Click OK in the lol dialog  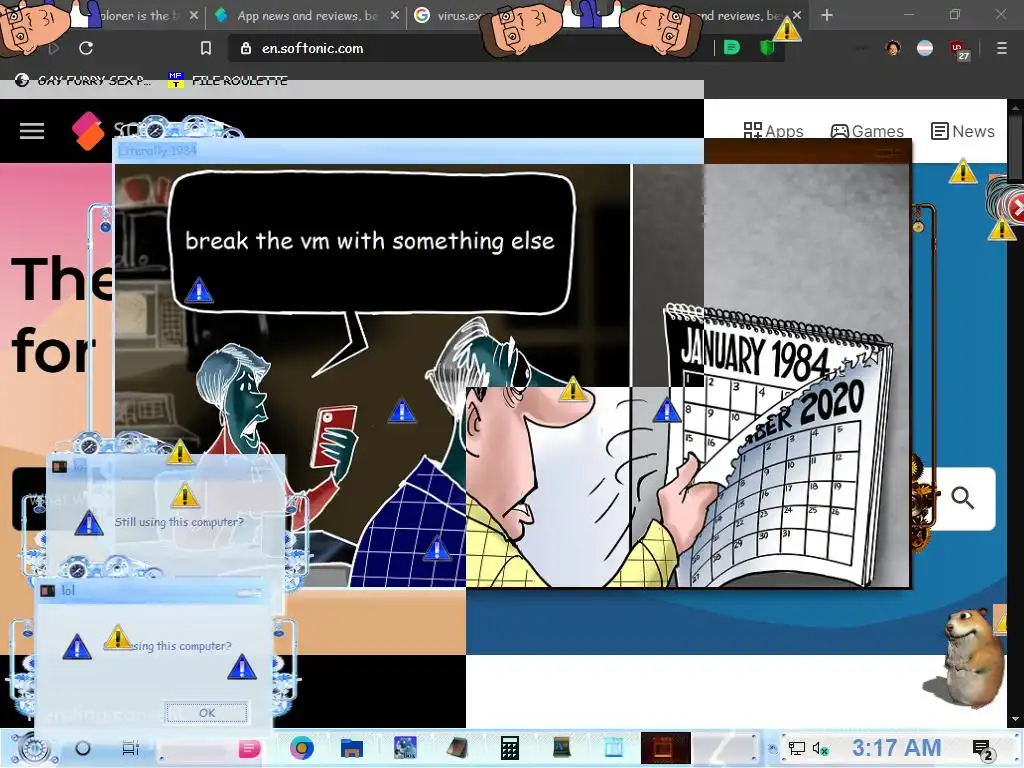206,712
